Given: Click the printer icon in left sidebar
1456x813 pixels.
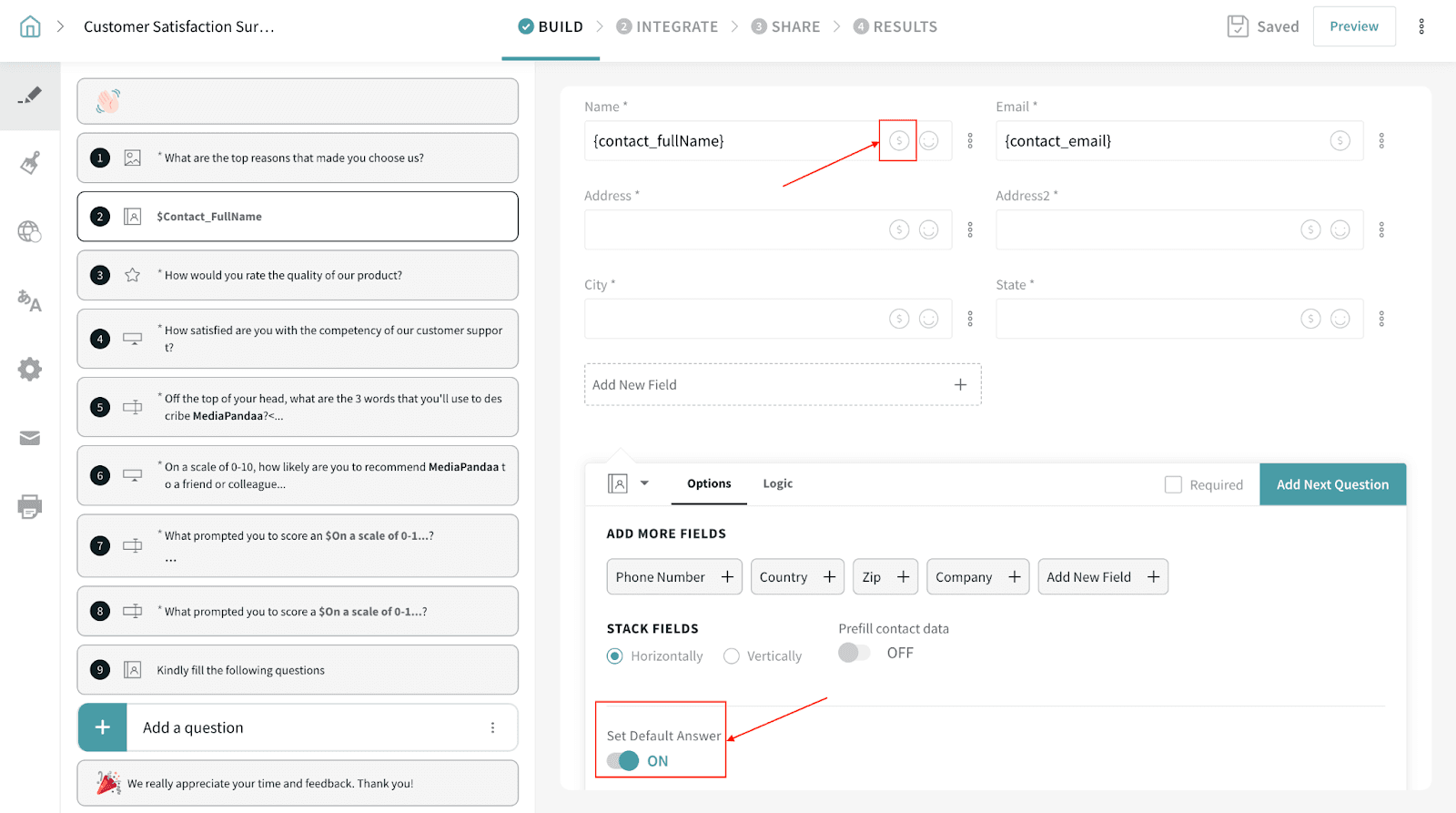Looking at the screenshot, I should coord(30,506).
